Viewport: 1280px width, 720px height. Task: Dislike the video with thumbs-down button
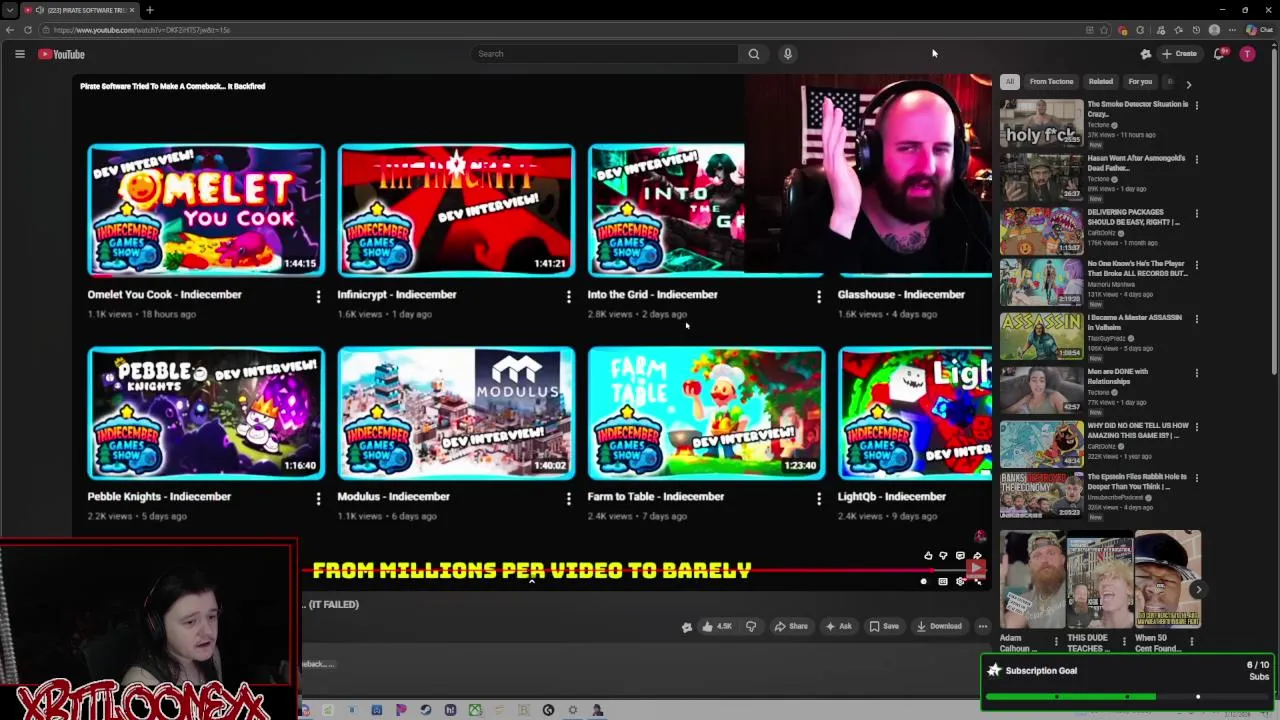tap(751, 626)
